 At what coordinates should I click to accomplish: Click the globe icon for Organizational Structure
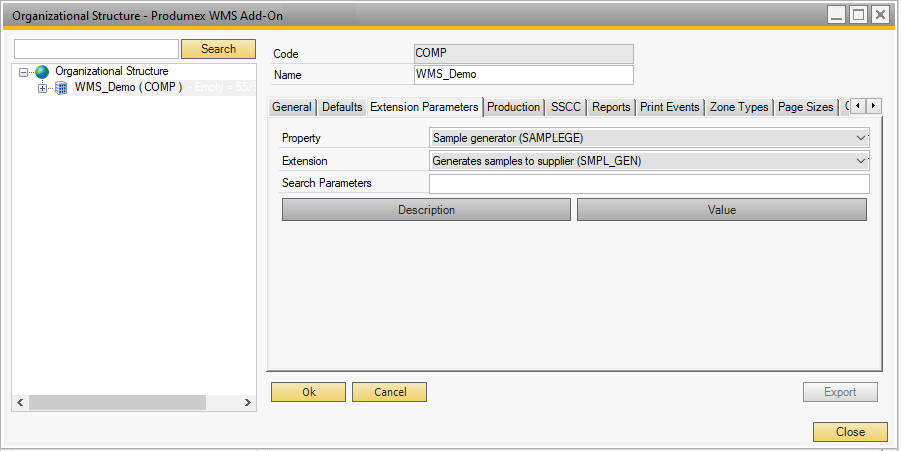point(42,72)
